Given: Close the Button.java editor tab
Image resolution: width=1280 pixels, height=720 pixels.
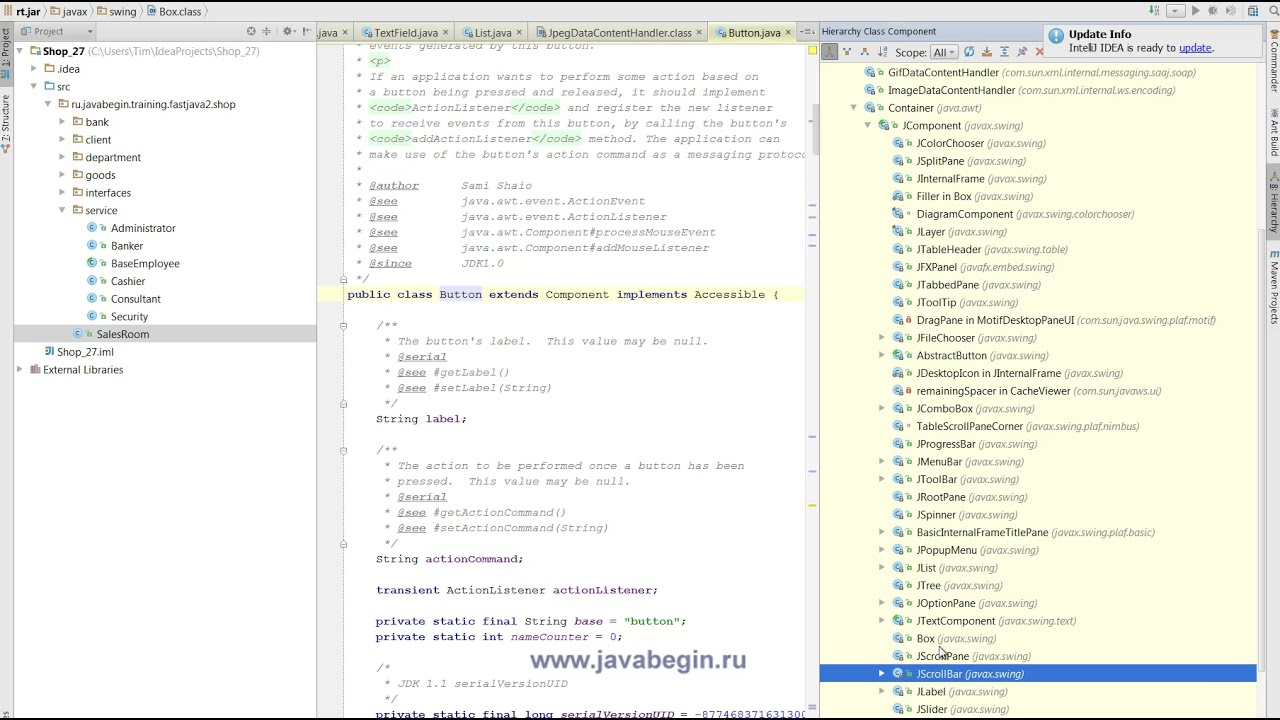Looking at the screenshot, I should (x=788, y=32).
